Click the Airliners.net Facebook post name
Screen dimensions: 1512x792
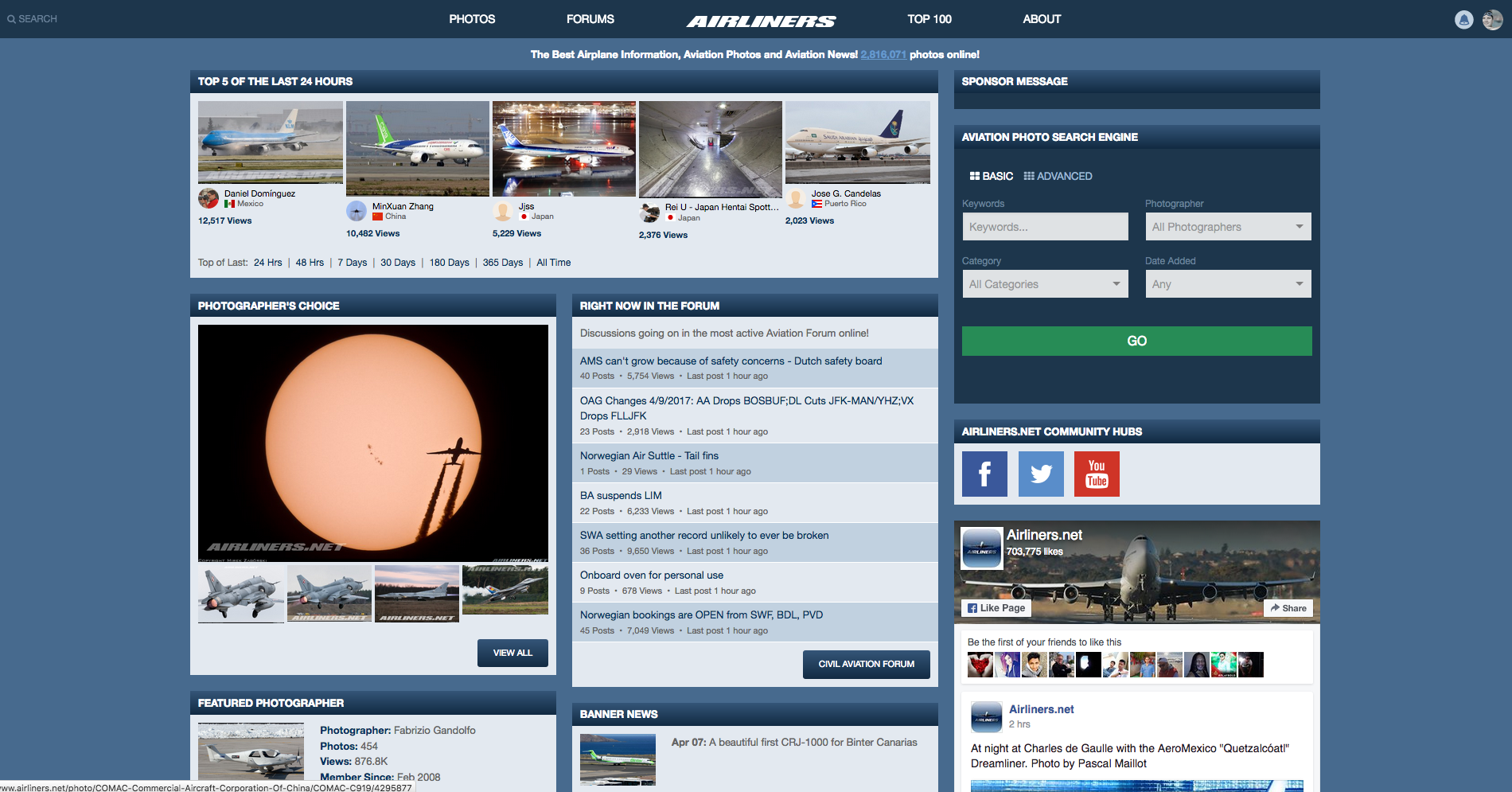pyautogui.click(x=1041, y=709)
